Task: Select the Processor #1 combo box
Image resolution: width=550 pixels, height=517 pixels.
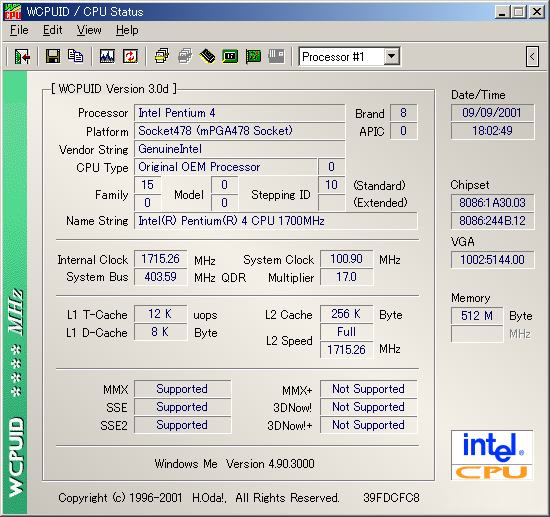Action: point(349,56)
